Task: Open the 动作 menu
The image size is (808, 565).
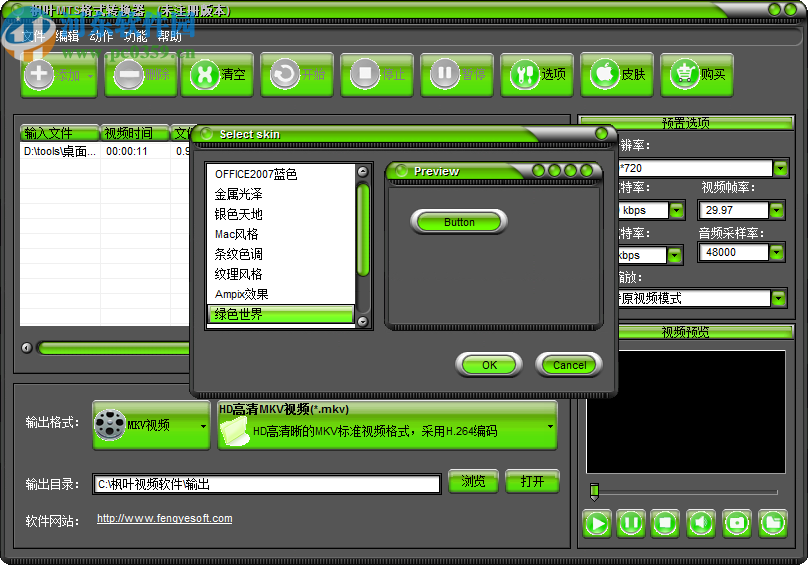Action: pyautogui.click(x=101, y=36)
